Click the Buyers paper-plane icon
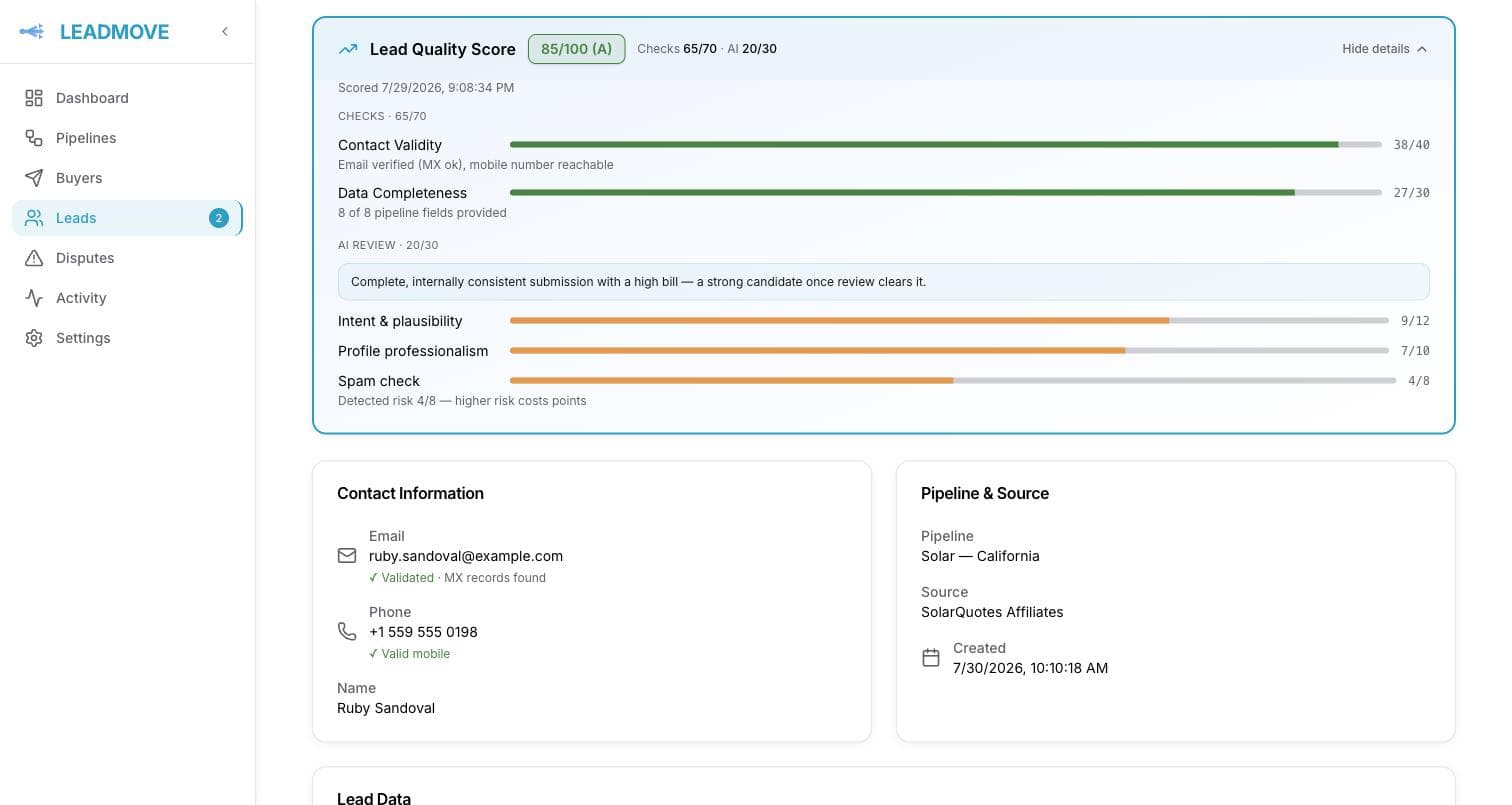 tap(34, 178)
